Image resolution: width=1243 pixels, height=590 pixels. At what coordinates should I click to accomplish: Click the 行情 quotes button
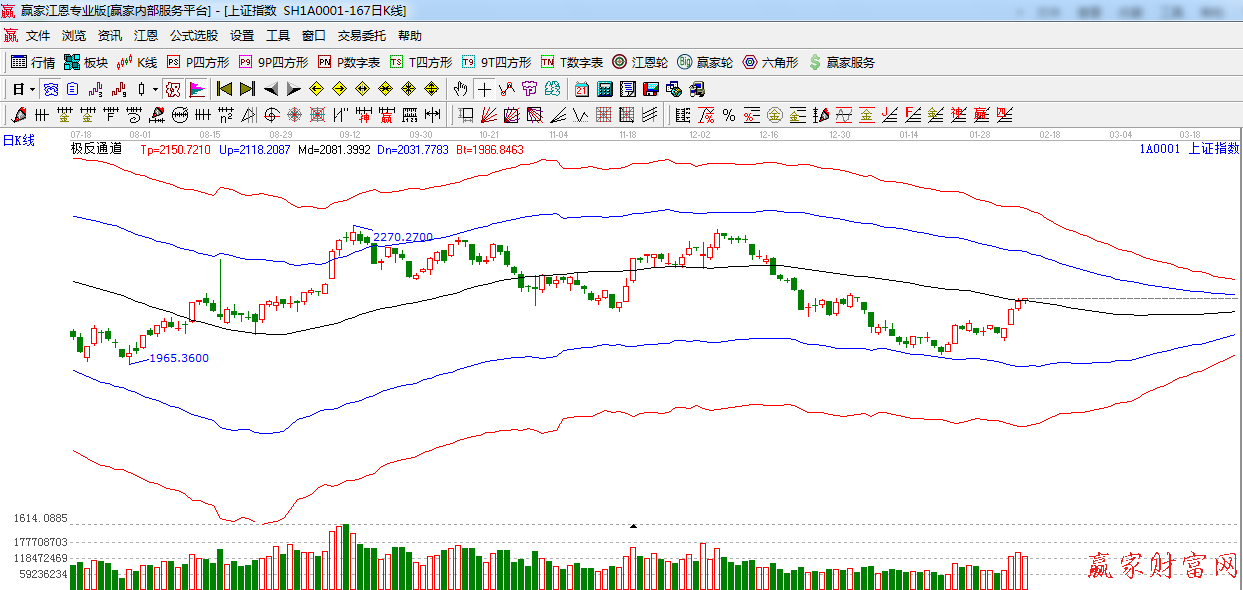click(33, 62)
